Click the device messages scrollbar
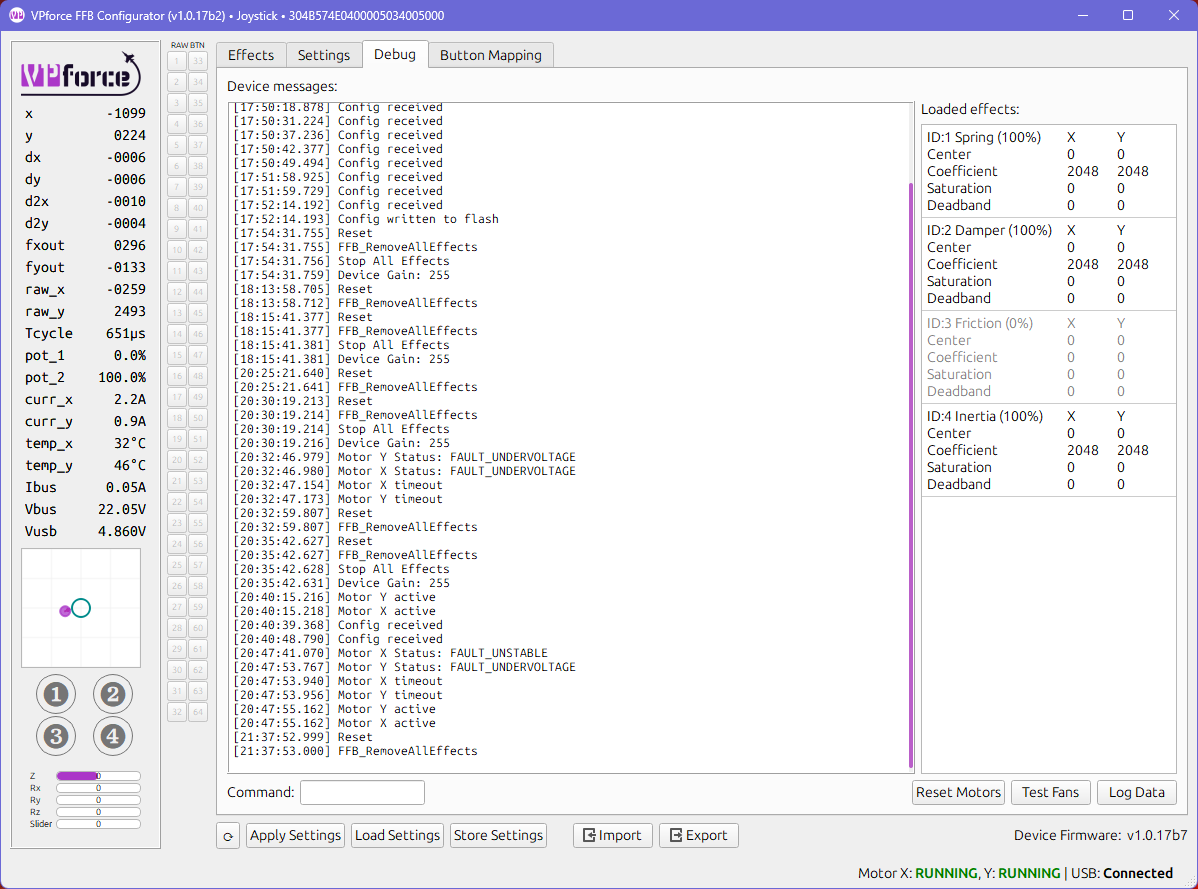The height and width of the screenshot is (889, 1198). click(911, 475)
